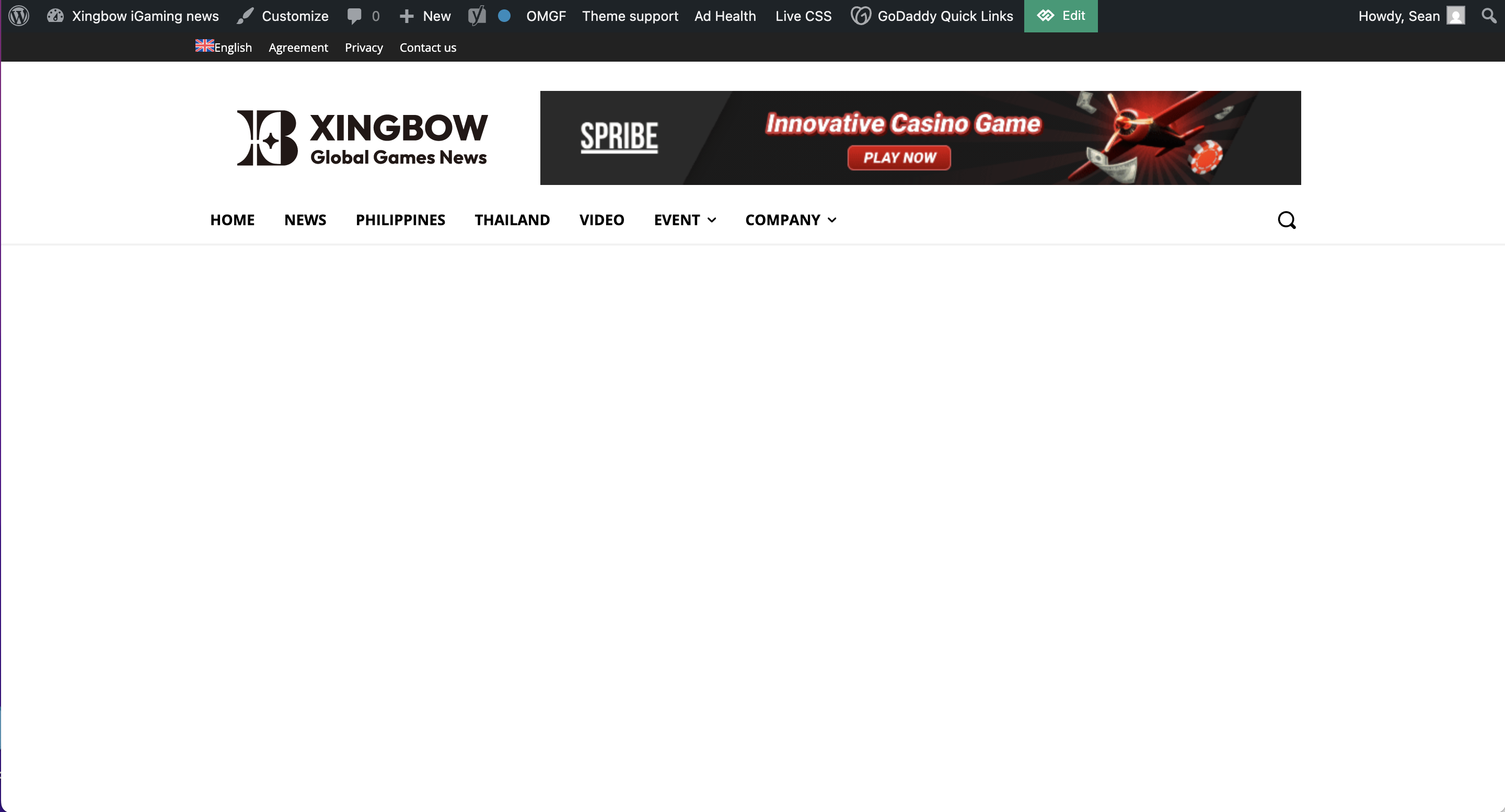The width and height of the screenshot is (1505, 812).
Task: Click the user avatar next to Howdy, Sean
Action: coord(1456,16)
